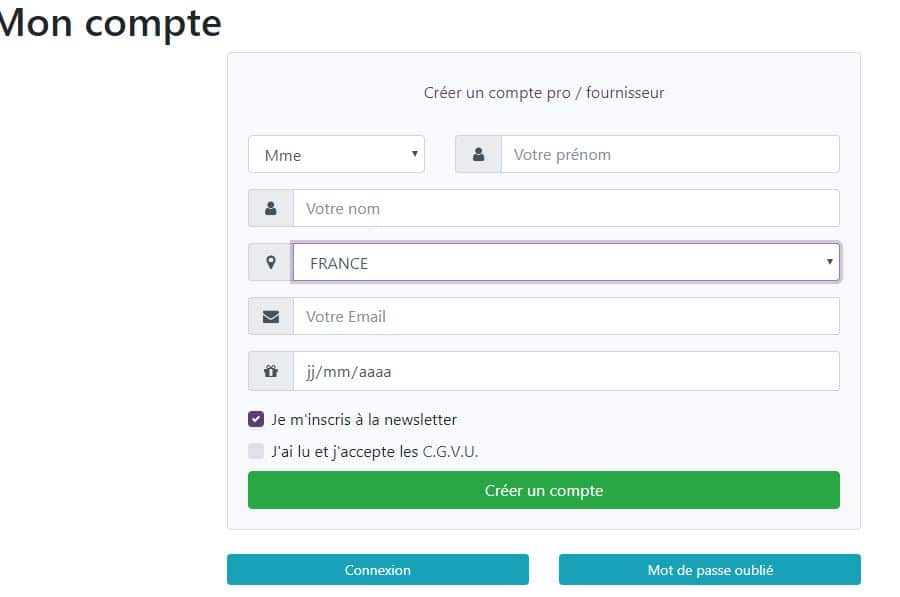This screenshot has height=597, width=900.
Task: Focus the jj/mm/aaaa birthdate field
Action: [566, 371]
